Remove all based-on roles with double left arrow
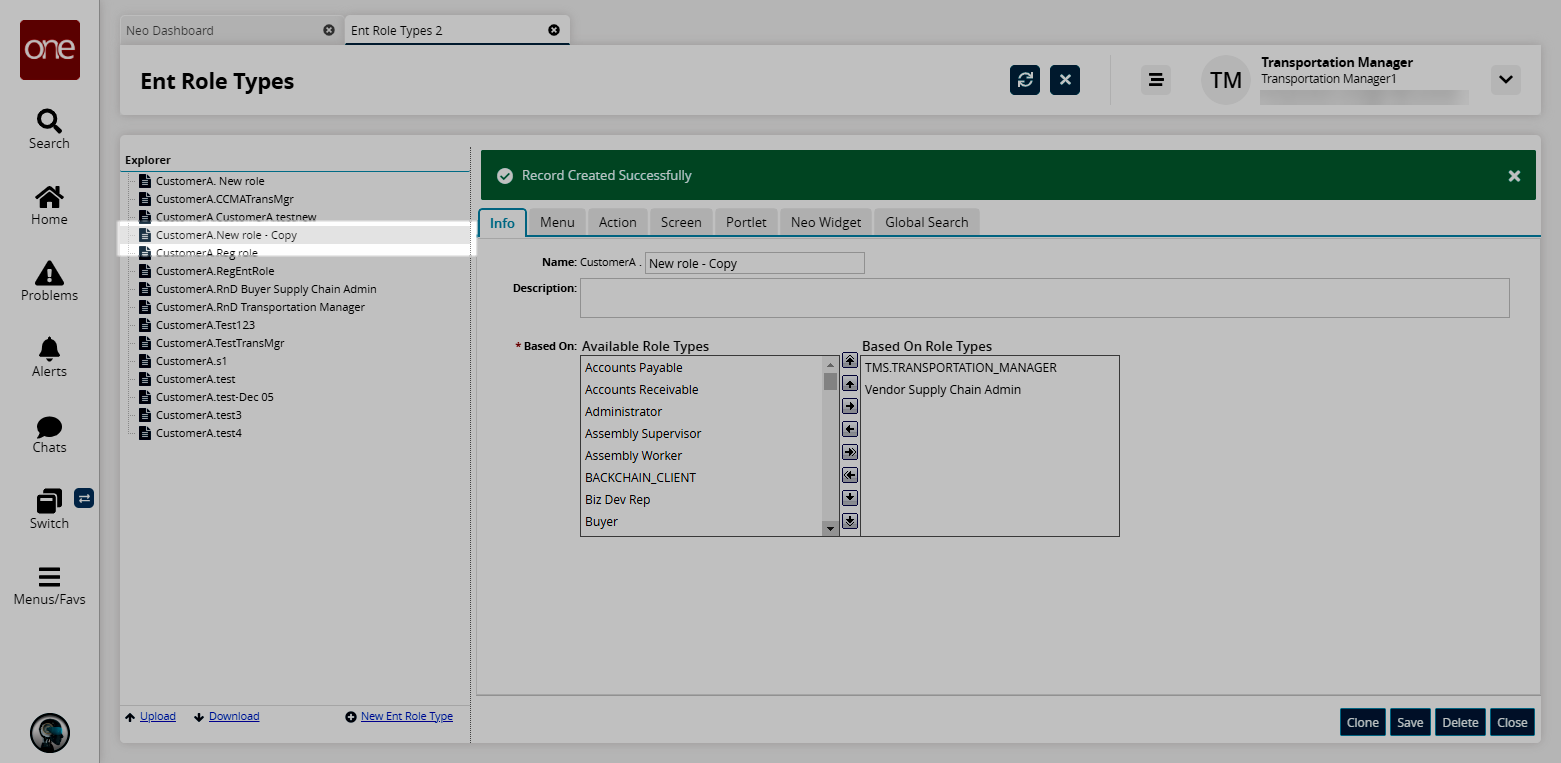The image size is (1561, 763). coord(850,475)
